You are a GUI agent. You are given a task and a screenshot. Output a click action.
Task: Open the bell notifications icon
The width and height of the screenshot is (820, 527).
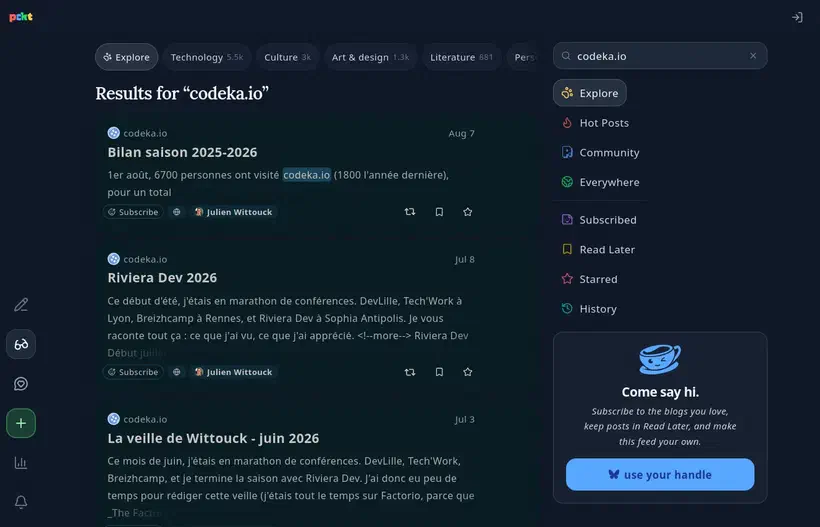pos(21,502)
